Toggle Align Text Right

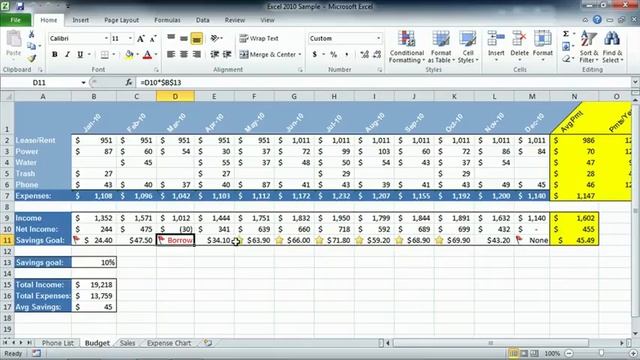pos(197,54)
